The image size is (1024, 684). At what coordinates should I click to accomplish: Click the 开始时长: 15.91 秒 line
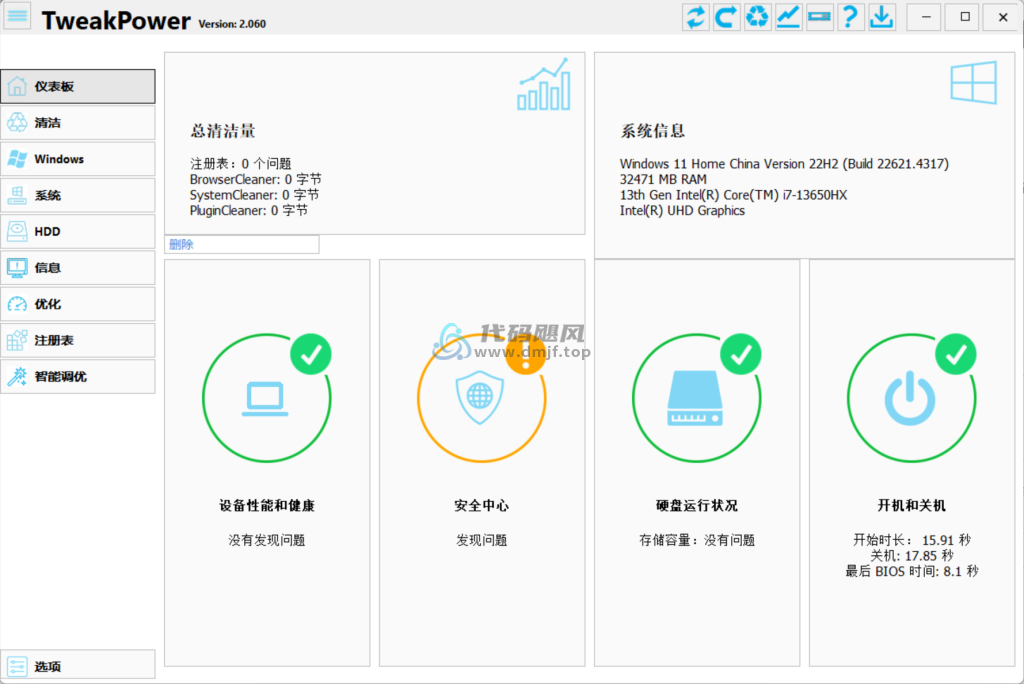click(x=912, y=540)
